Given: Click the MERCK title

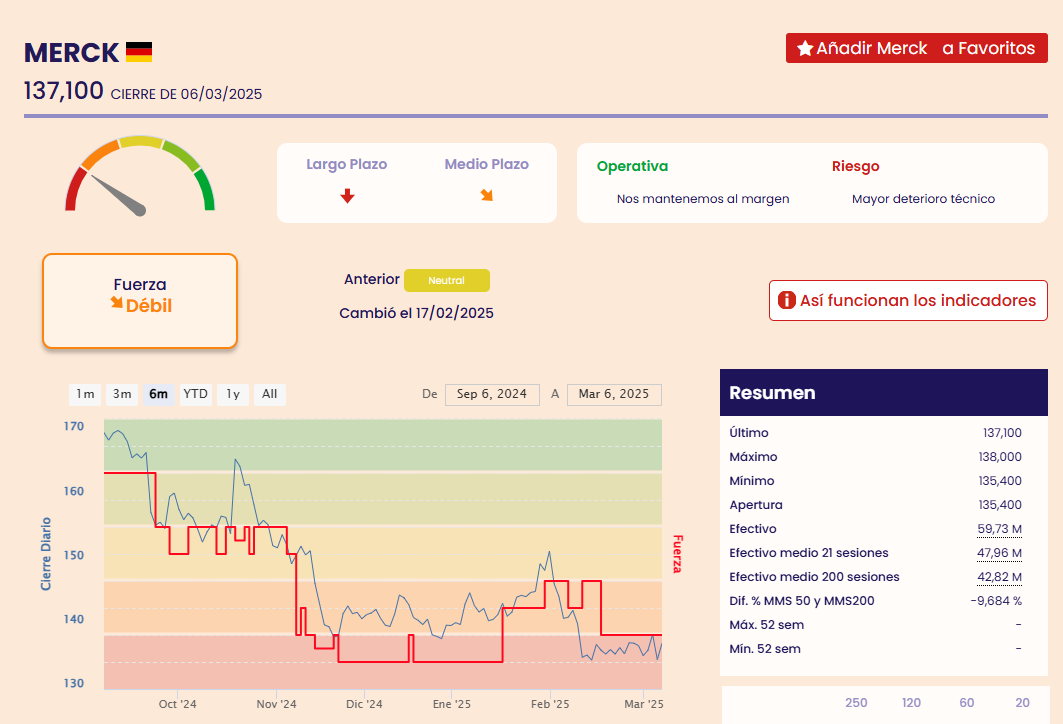Looking at the screenshot, I should (x=71, y=53).
